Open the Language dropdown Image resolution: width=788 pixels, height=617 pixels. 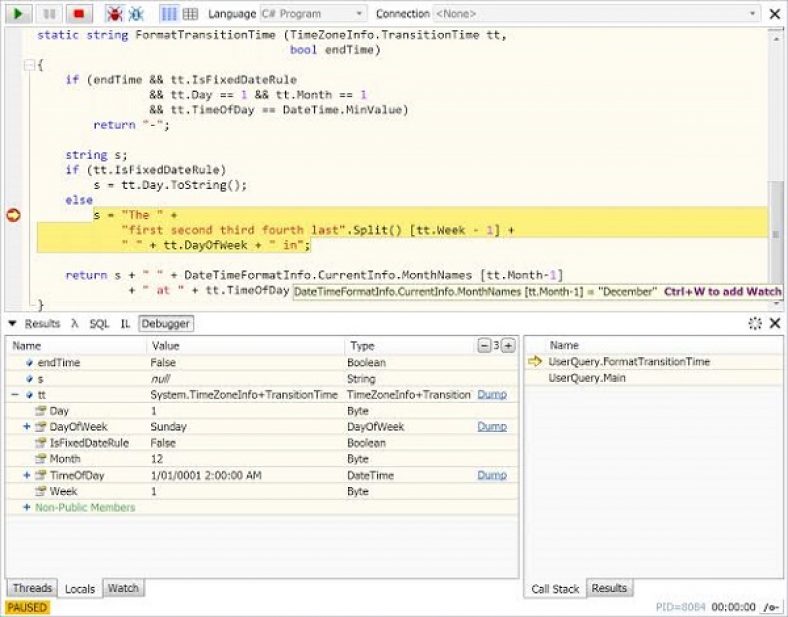click(x=313, y=14)
